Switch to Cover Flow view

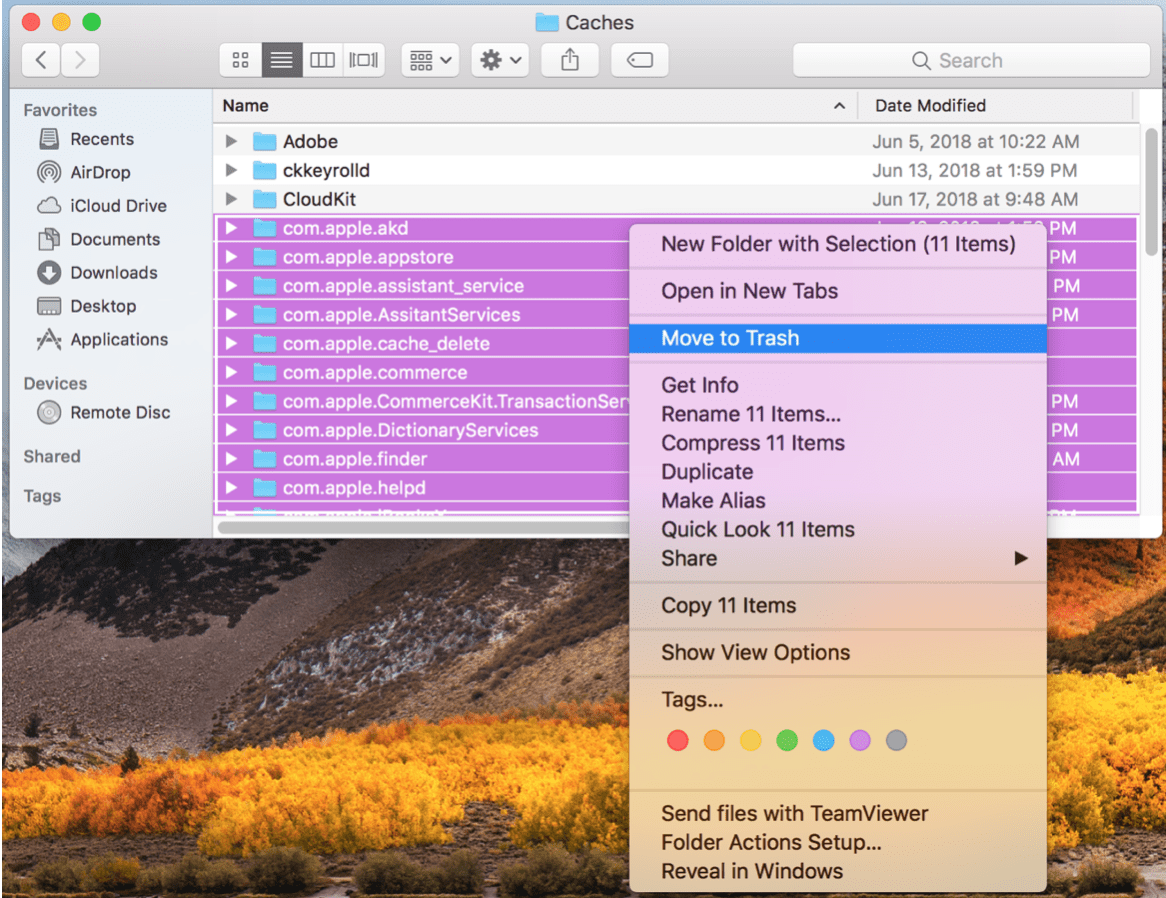[363, 59]
